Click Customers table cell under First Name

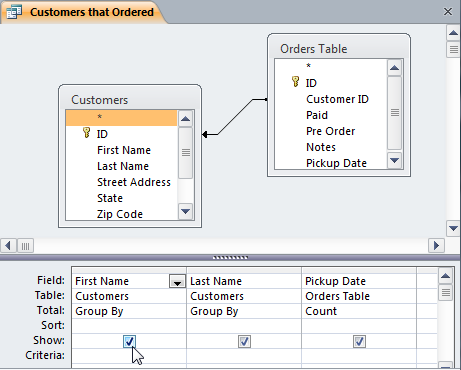[x=129, y=296]
